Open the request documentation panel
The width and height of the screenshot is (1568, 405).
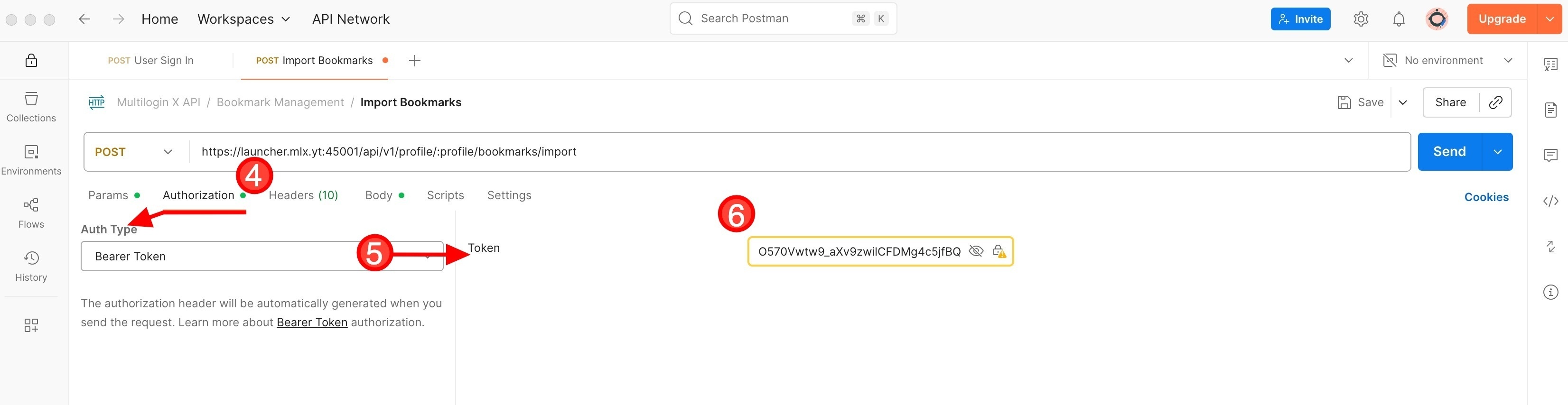coord(1550,110)
